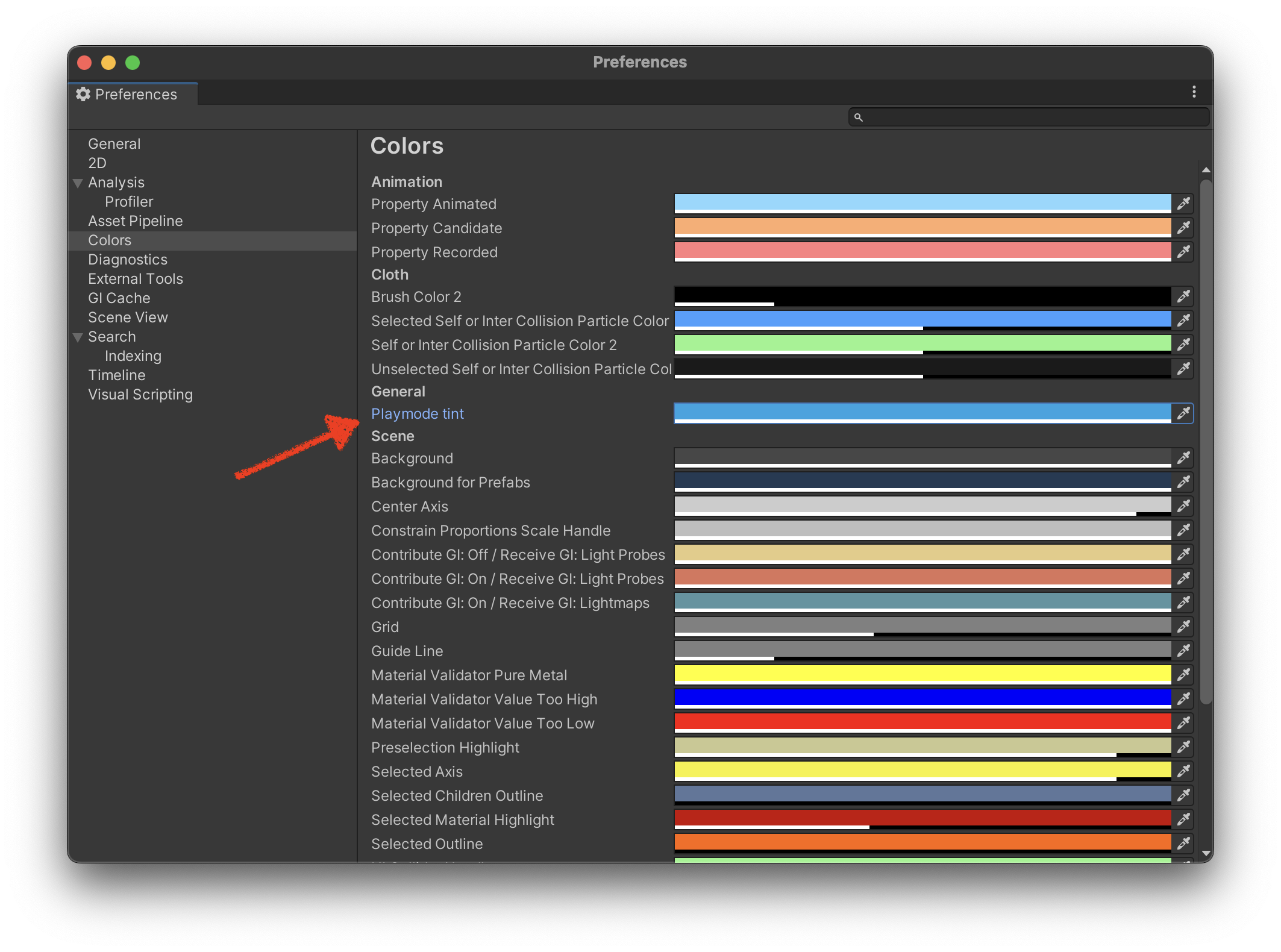Open the eyedropper for Material Validator Pure Metal
This screenshot has width=1281, height=952.
coord(1182,675)
